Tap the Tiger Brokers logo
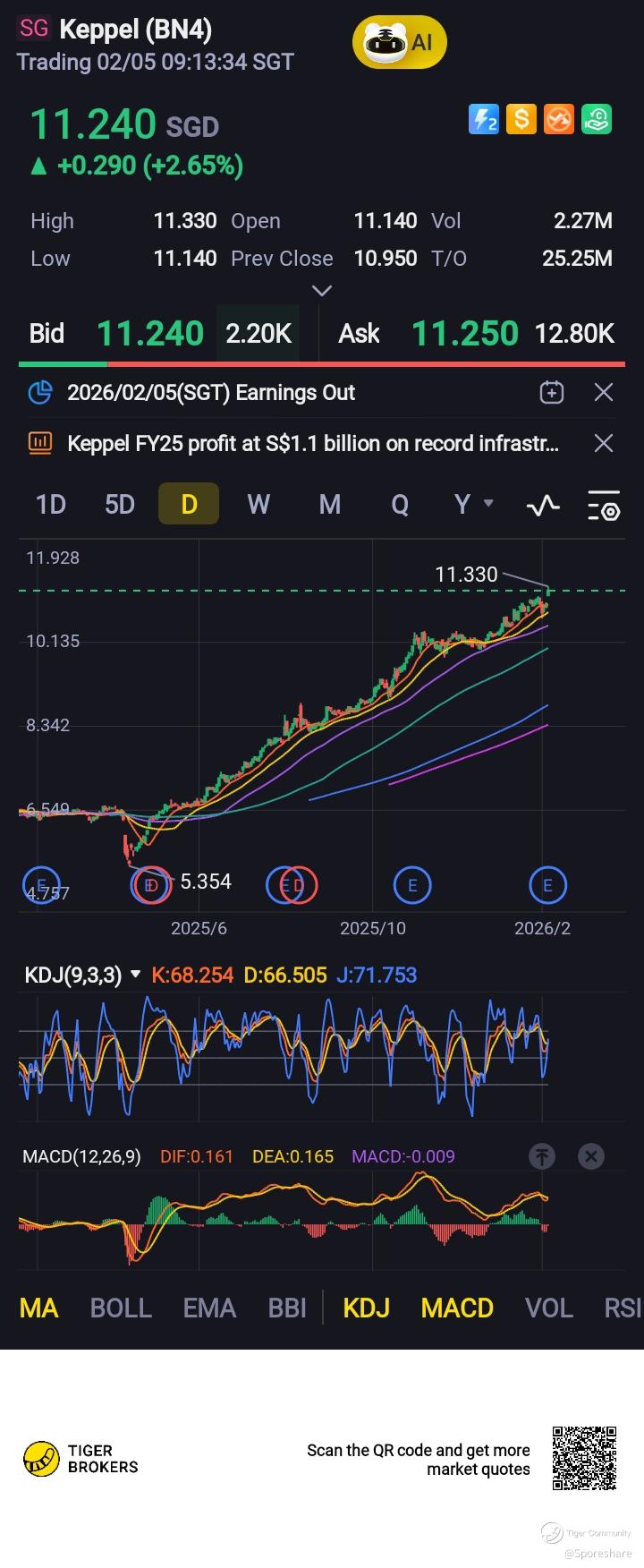The height and width of the screenshot is (1568, 644). [x=80, y=1458]
